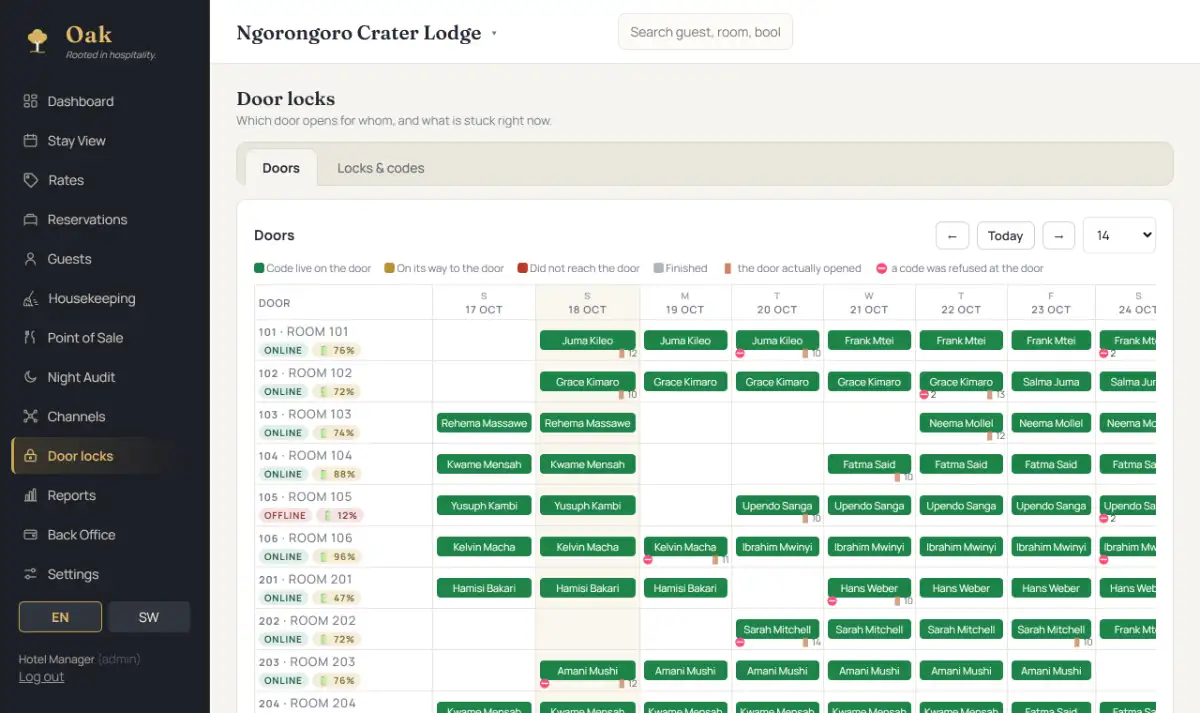Open Juma Kileo code on 18 Oct
This screenshot has width=1200, height=713.
point(588,340)
